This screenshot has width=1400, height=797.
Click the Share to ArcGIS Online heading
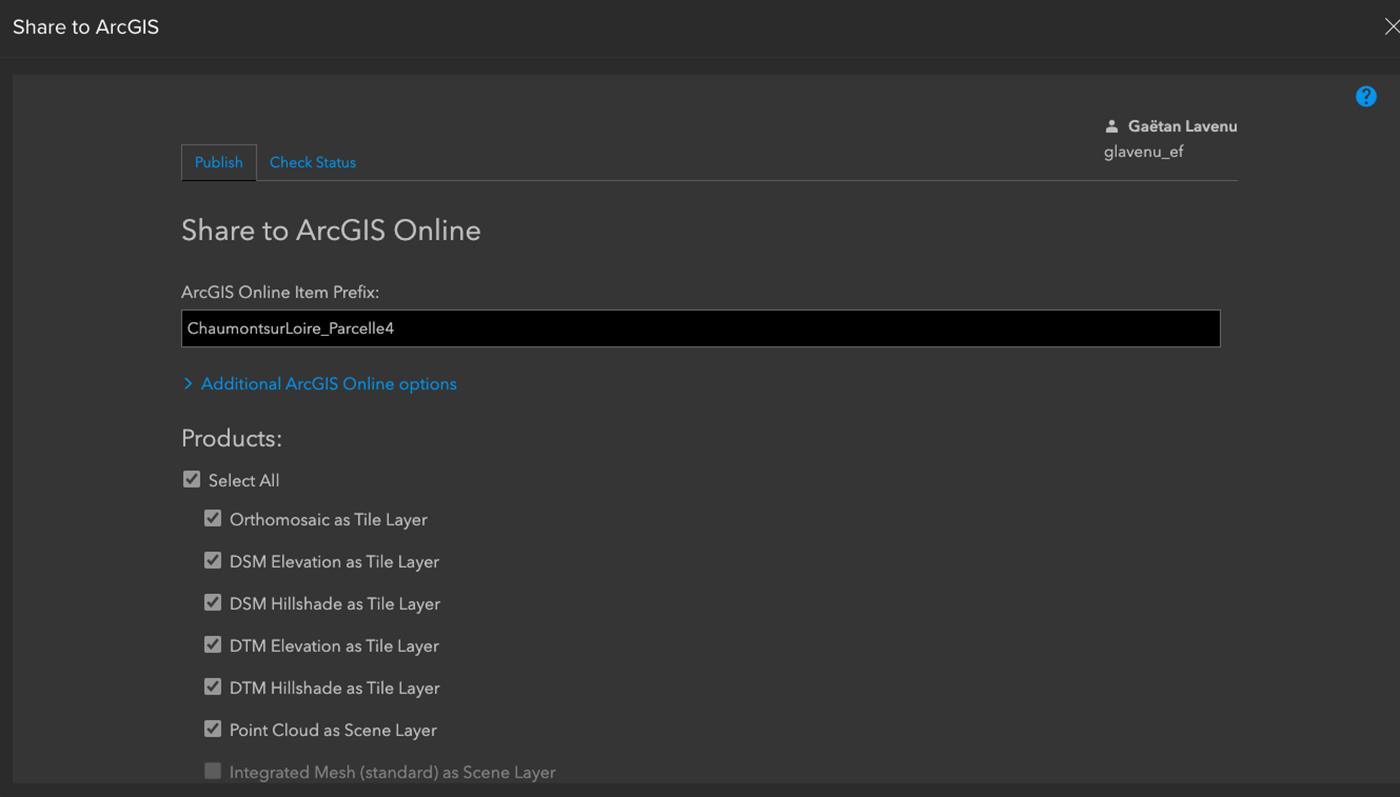click(x=331, y=230)
